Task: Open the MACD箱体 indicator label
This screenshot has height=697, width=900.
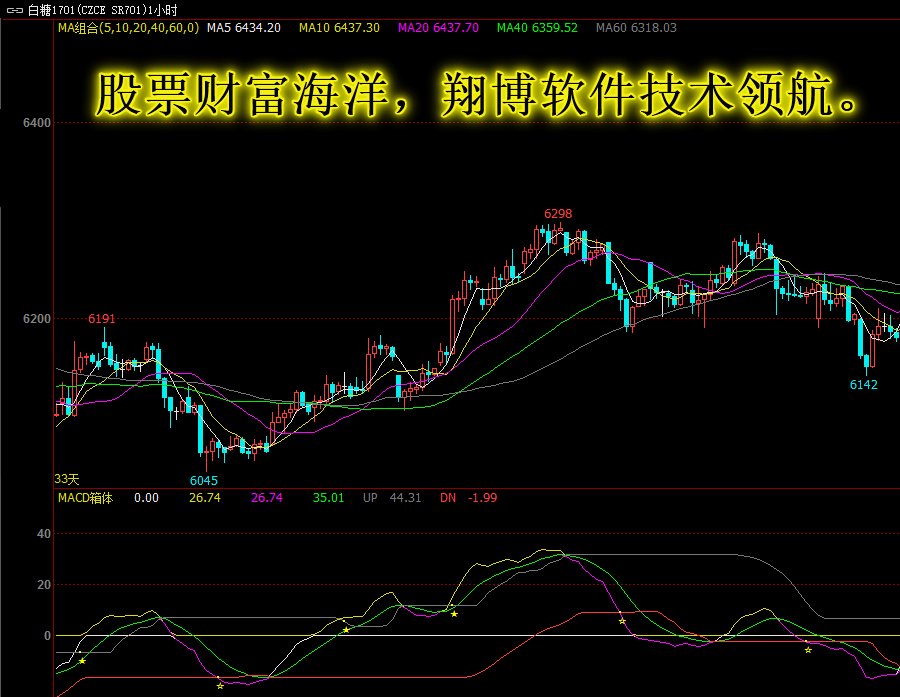Action: tap(86, 498)
